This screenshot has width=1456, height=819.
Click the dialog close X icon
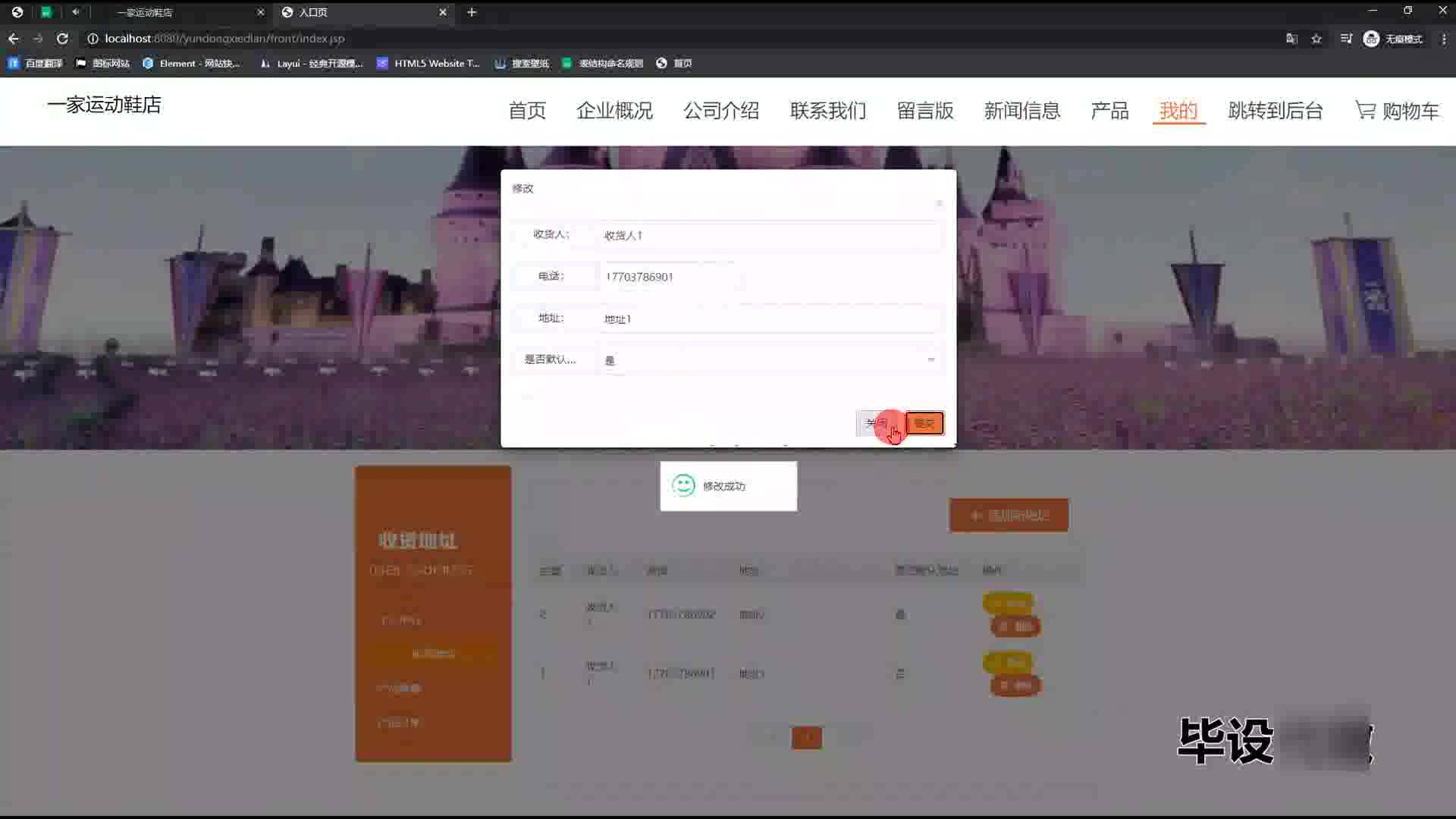coord(939,203)
